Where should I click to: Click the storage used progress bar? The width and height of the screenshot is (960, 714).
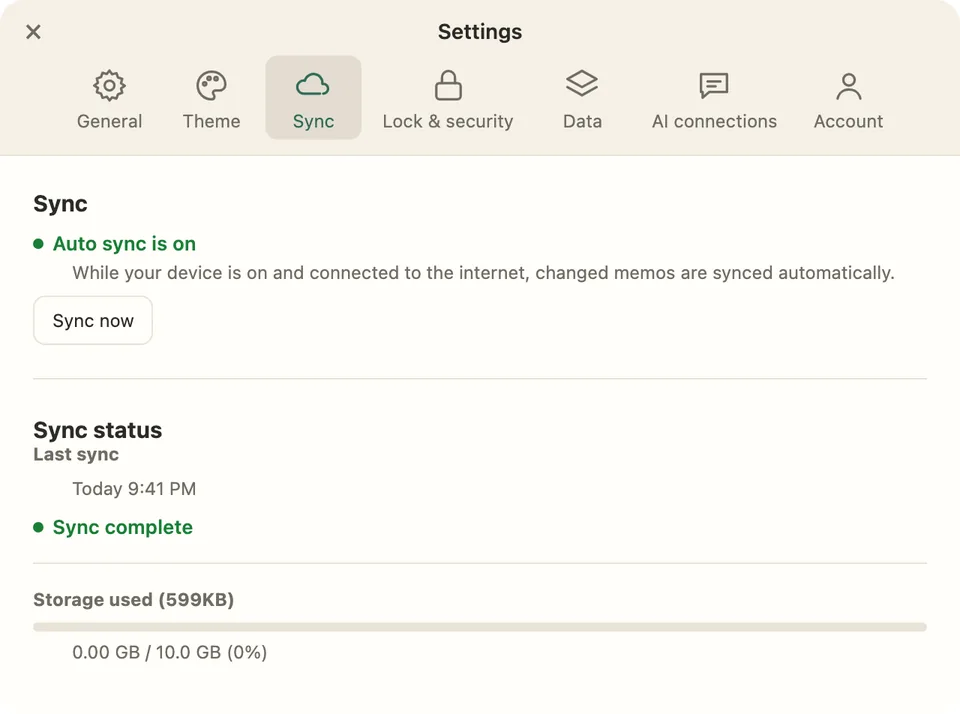[480, 627]
